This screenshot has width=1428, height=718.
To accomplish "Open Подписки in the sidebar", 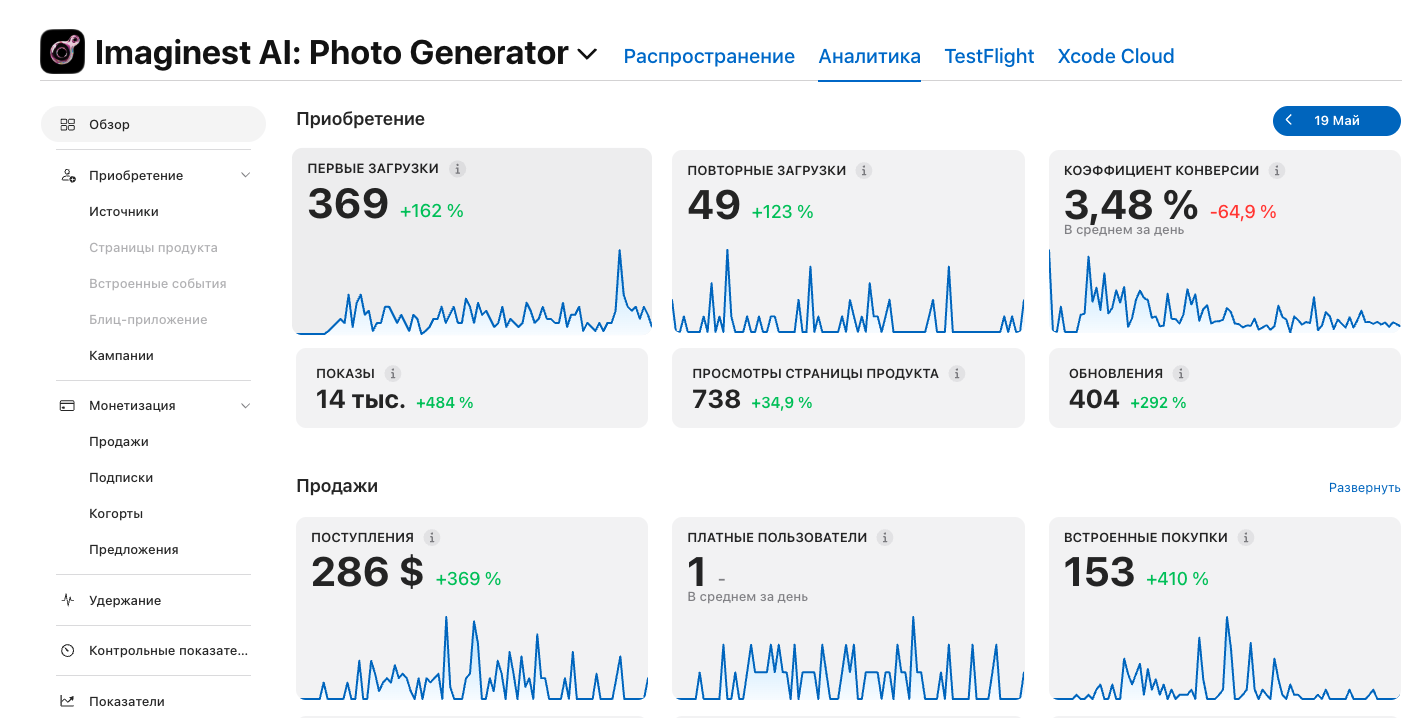I will (121, 478).
